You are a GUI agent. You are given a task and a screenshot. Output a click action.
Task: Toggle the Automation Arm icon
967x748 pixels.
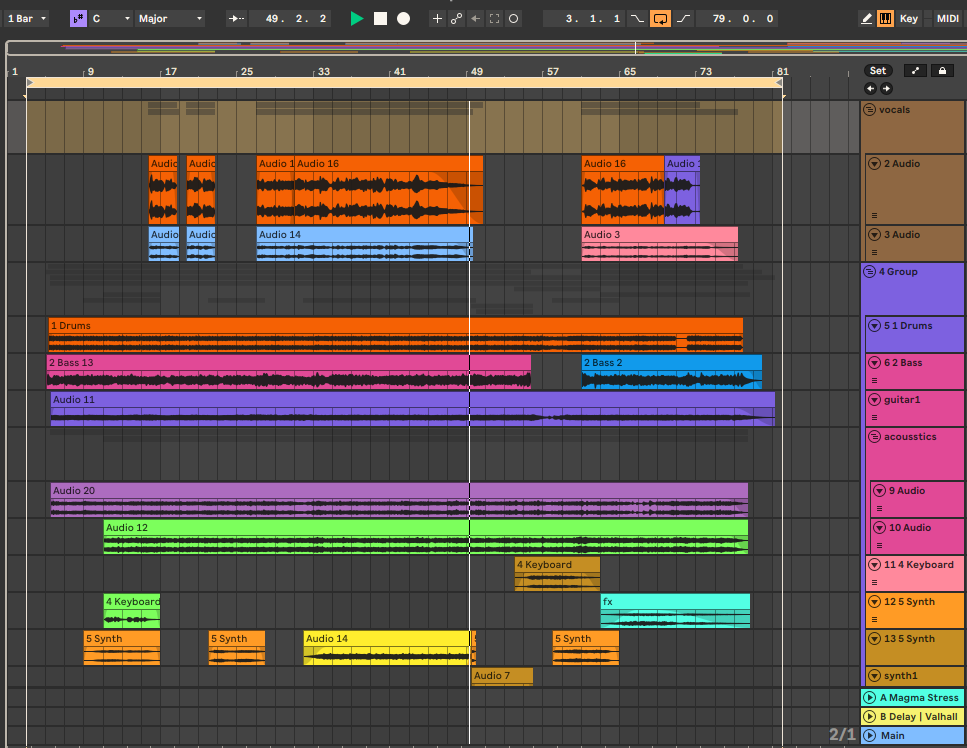[456, 19]
